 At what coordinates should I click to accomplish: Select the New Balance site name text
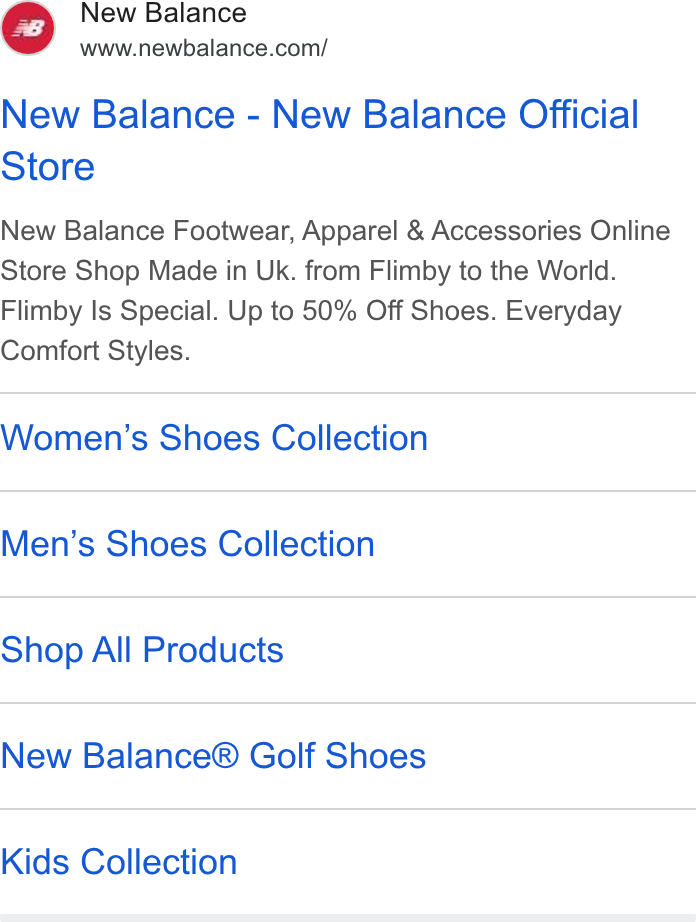[x=163, y=13]
